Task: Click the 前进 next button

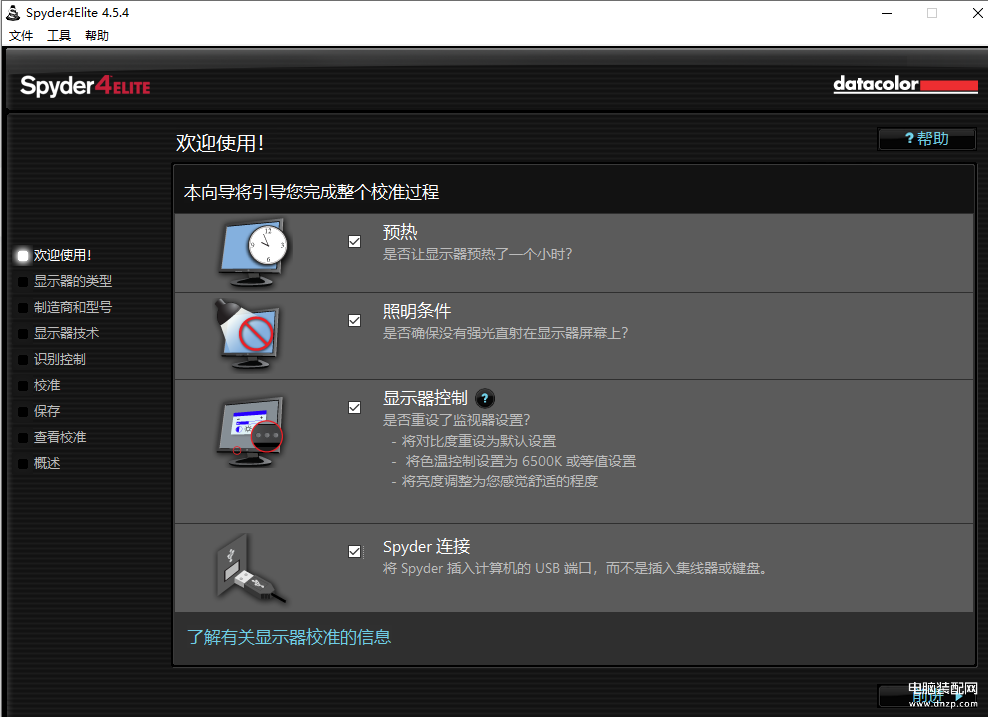Action: tap(928, 696)
